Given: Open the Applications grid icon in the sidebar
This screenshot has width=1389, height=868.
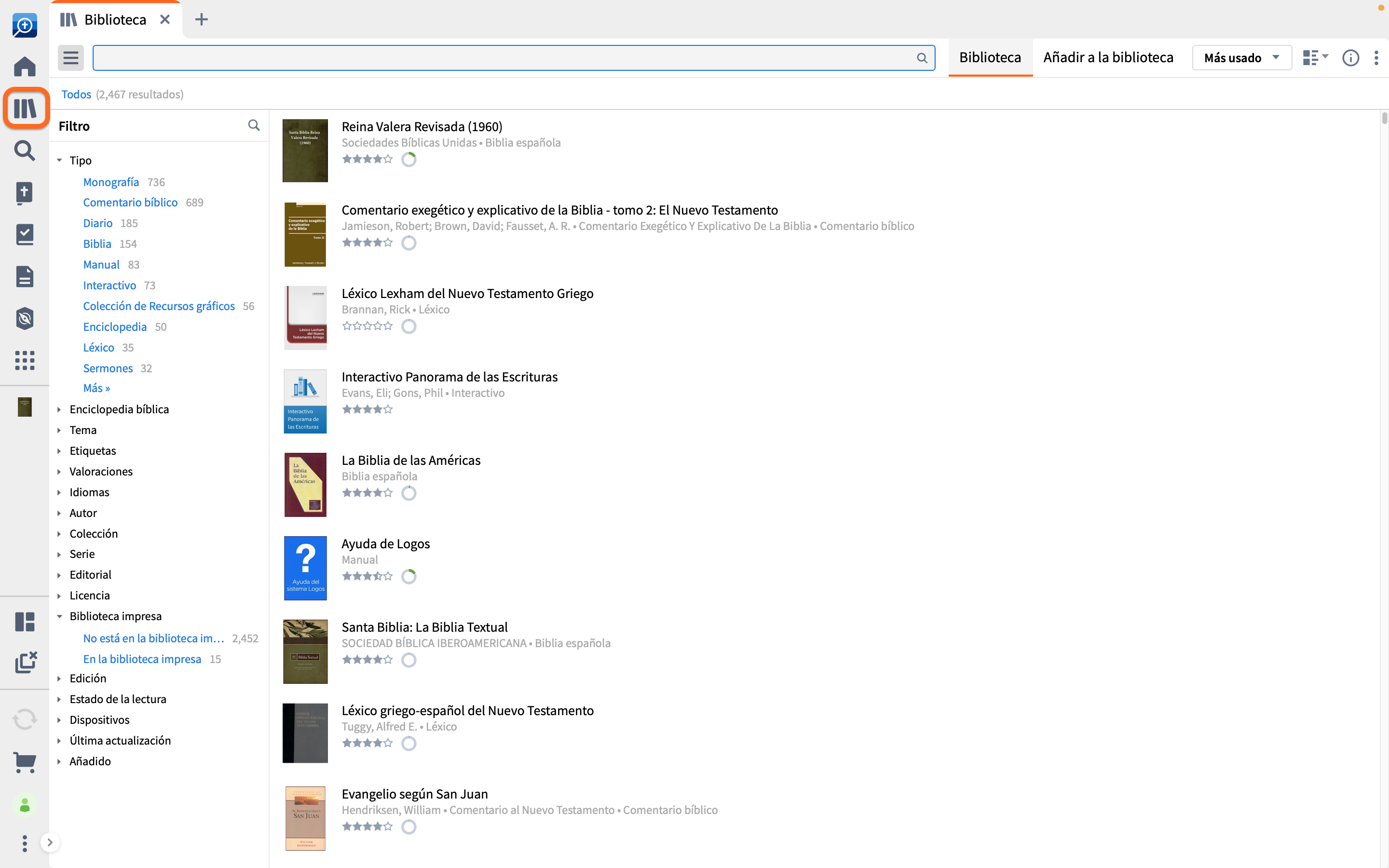Looking at the screenshot, I should click(25, 360).
